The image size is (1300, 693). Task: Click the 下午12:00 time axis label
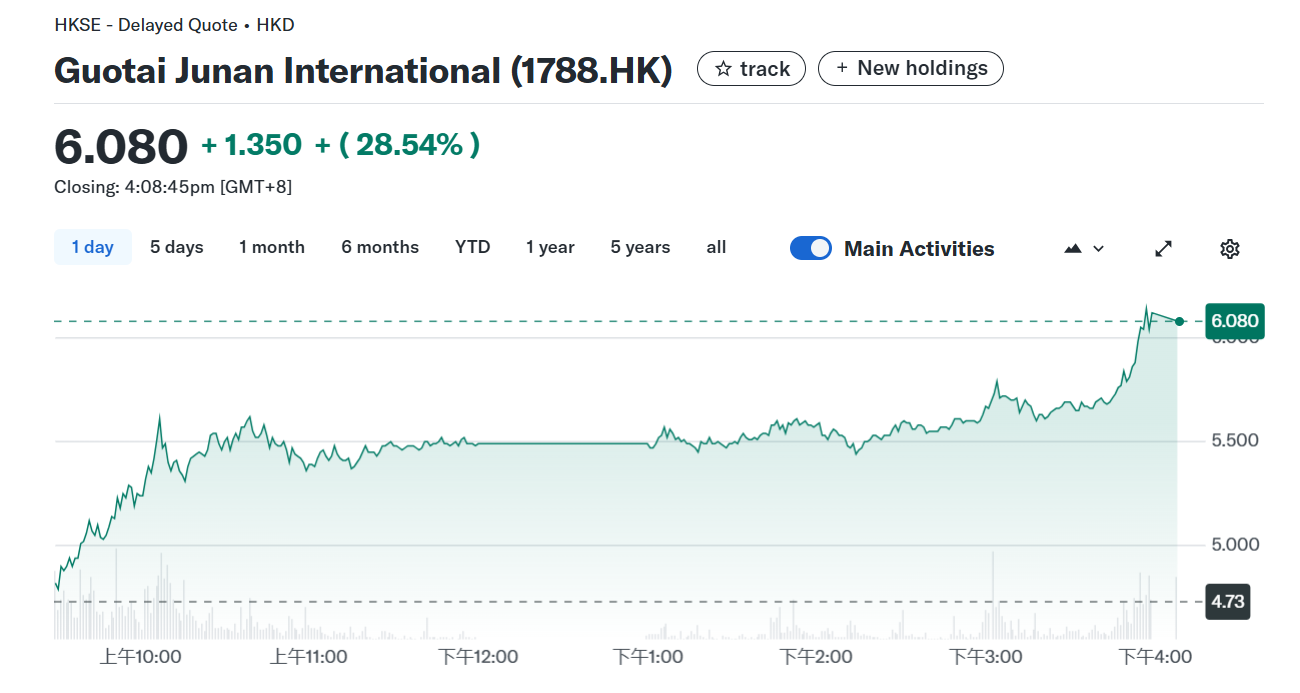coord(478,656)
